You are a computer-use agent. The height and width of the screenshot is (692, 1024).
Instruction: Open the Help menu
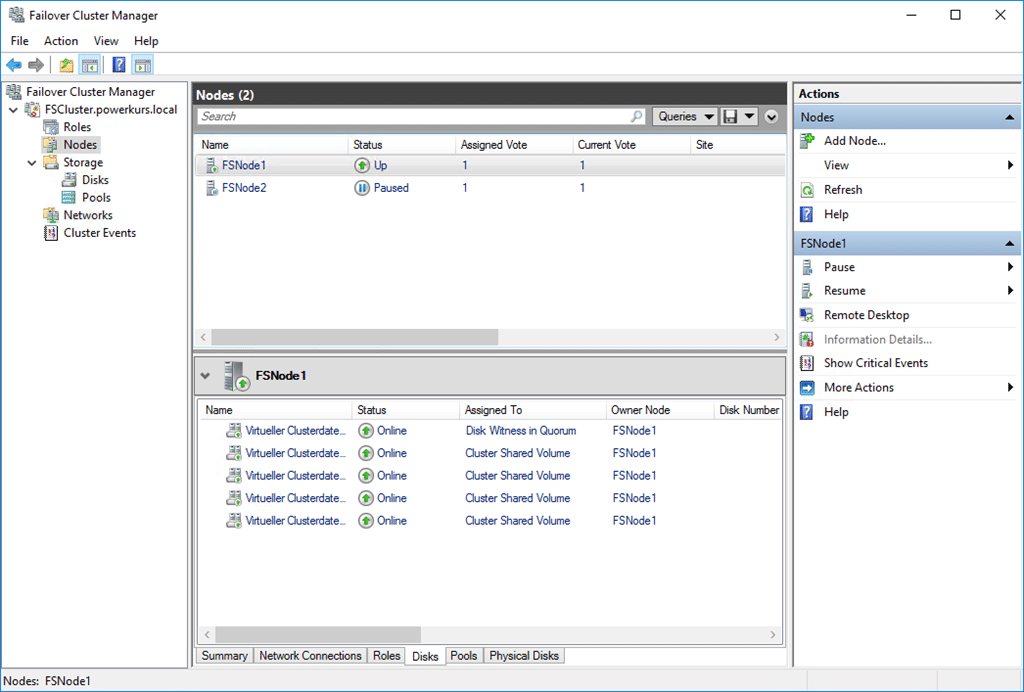point(146,40)
